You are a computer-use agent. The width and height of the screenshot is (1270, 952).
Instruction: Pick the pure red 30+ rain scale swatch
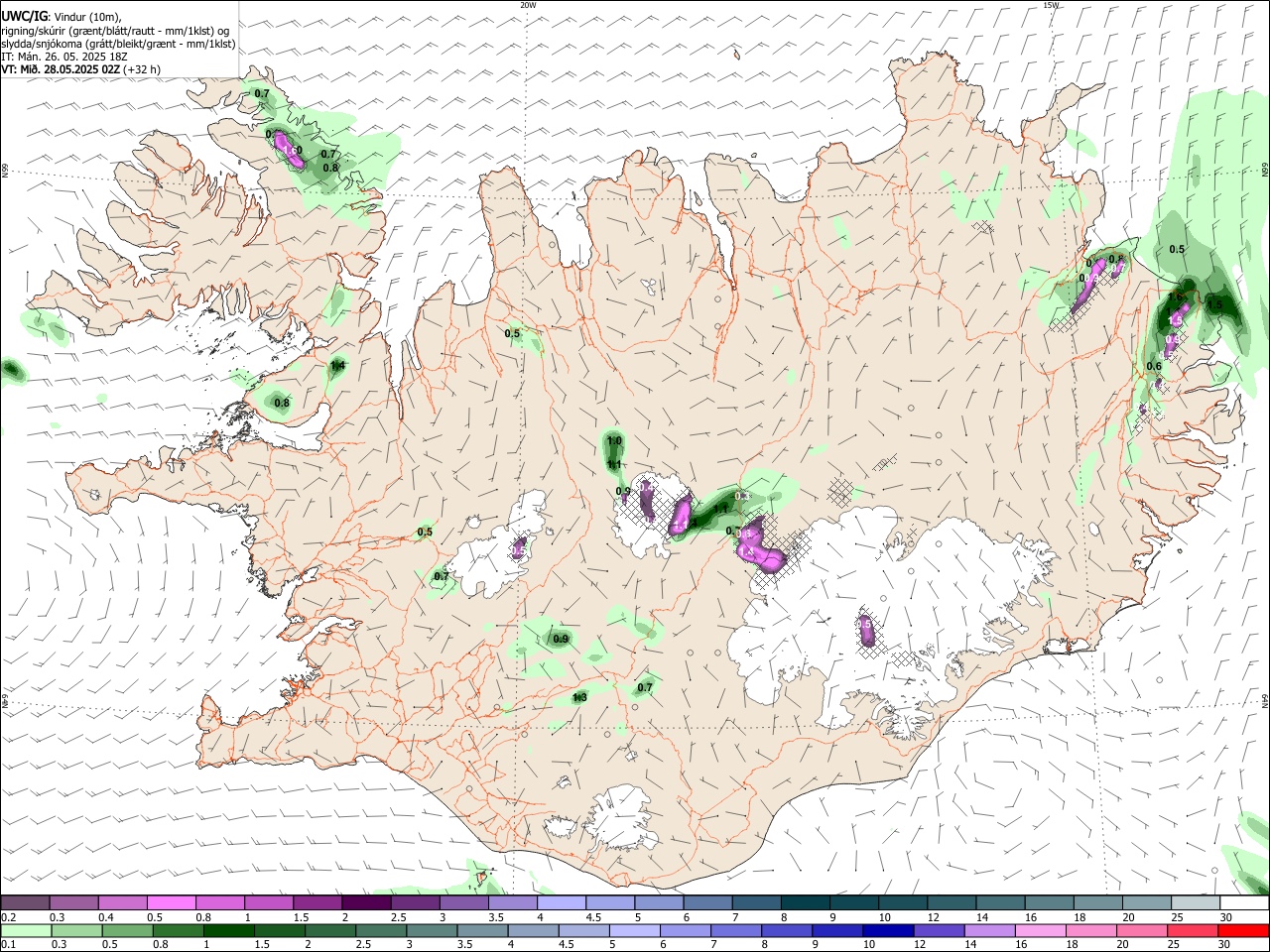(x=1244, y=931)
